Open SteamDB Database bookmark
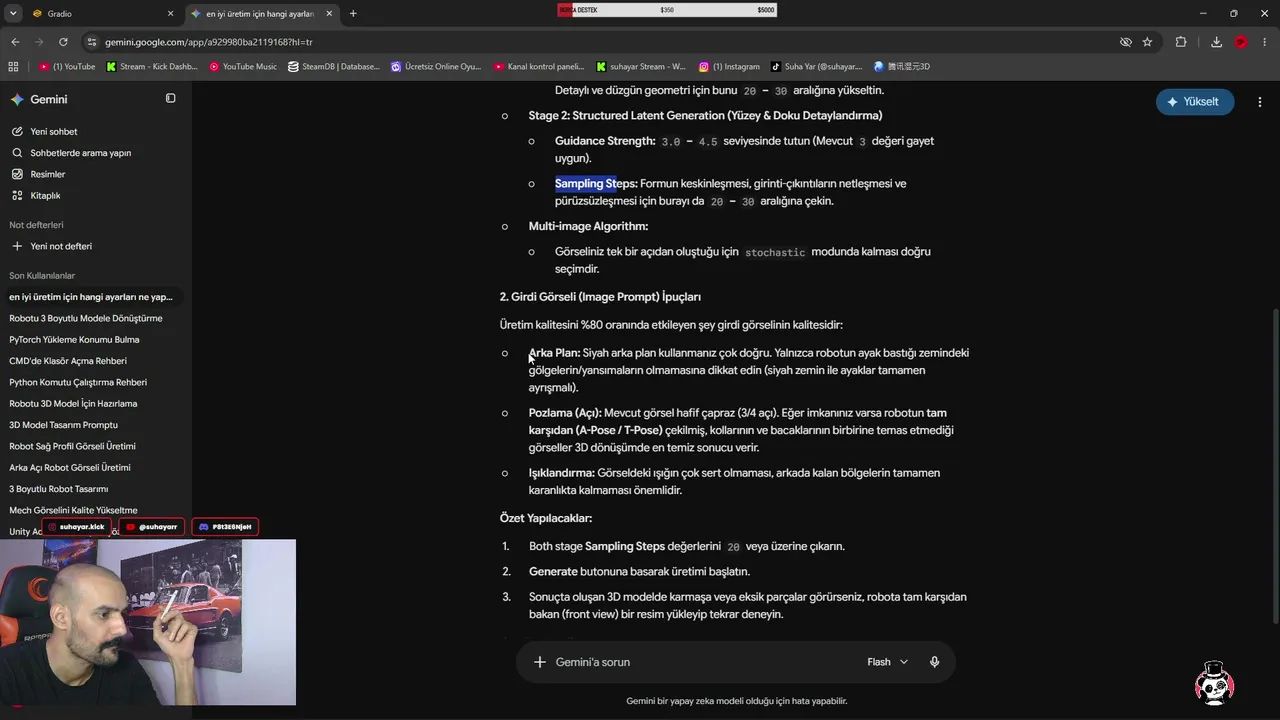Screen dimensions: 1280x720 [x=334, y=67]
